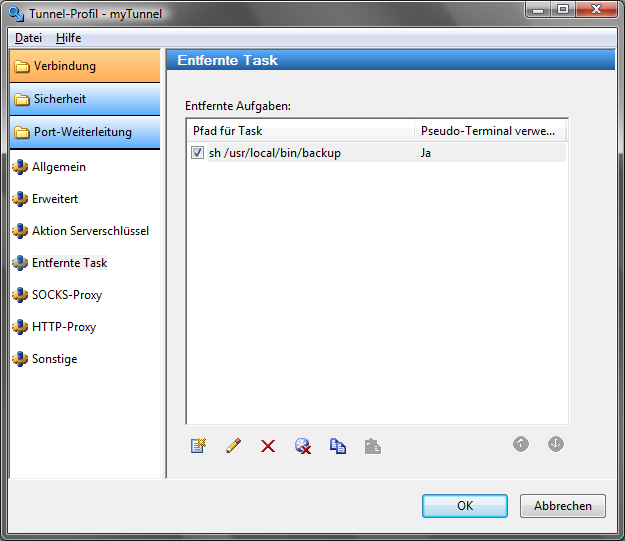The height and width of the screenshot is (541, 625).
Task: Uncheck the sh /usr/local/bin/backup checkbox
Action: (197, 153)
